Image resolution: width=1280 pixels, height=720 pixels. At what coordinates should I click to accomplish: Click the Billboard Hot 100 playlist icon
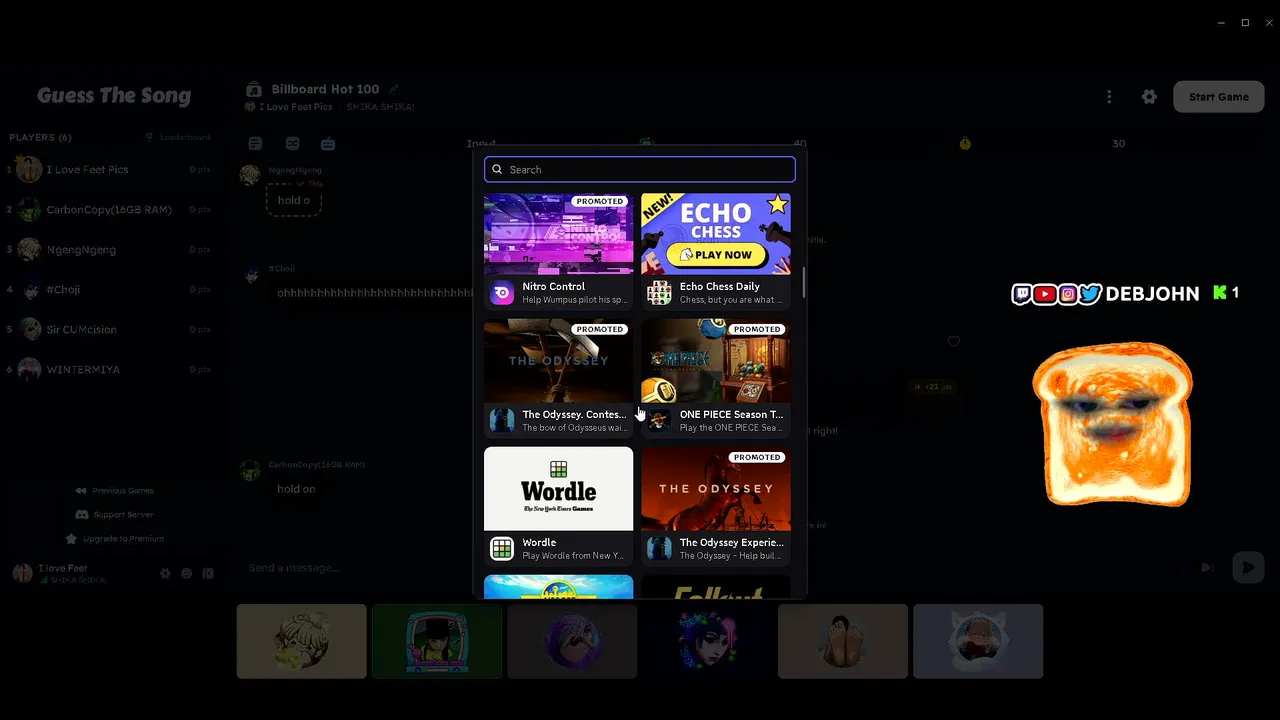click(254, 90)
